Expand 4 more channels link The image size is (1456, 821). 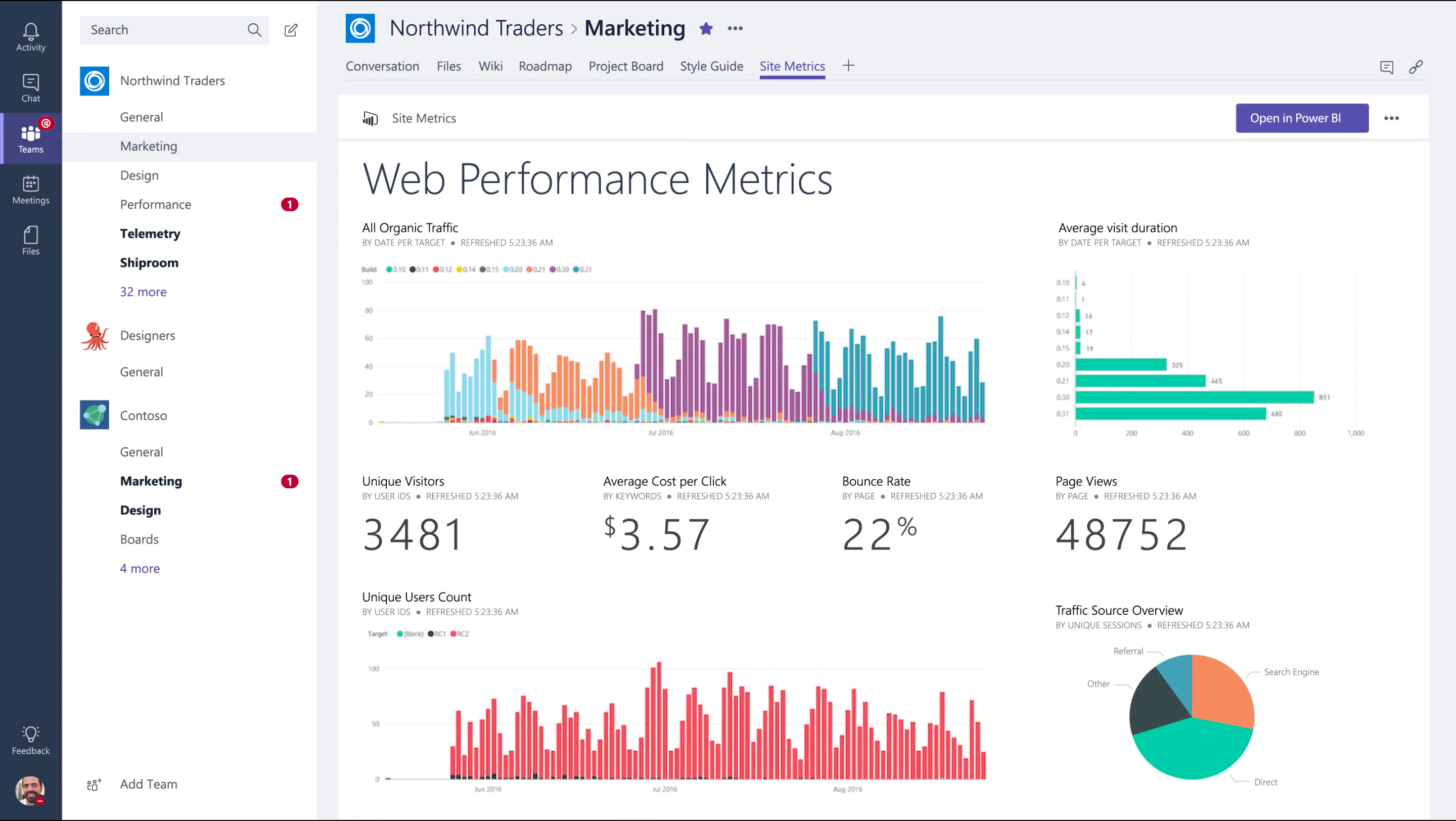(x=140, y=568)
